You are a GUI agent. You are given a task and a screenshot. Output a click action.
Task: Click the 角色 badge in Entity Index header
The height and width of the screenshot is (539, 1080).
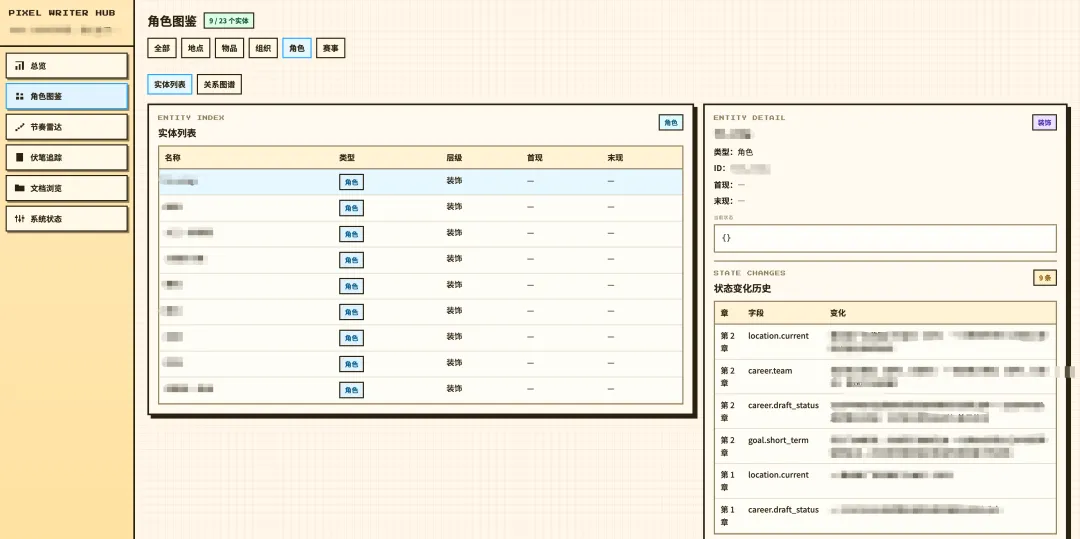[x=671, y=123]
